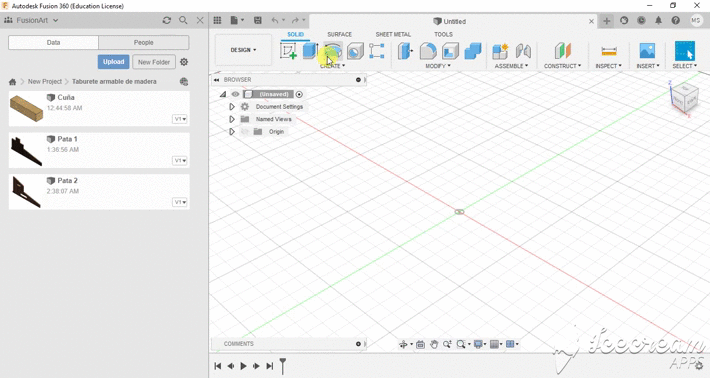Open the notifications bell

[x=658, y=20]
